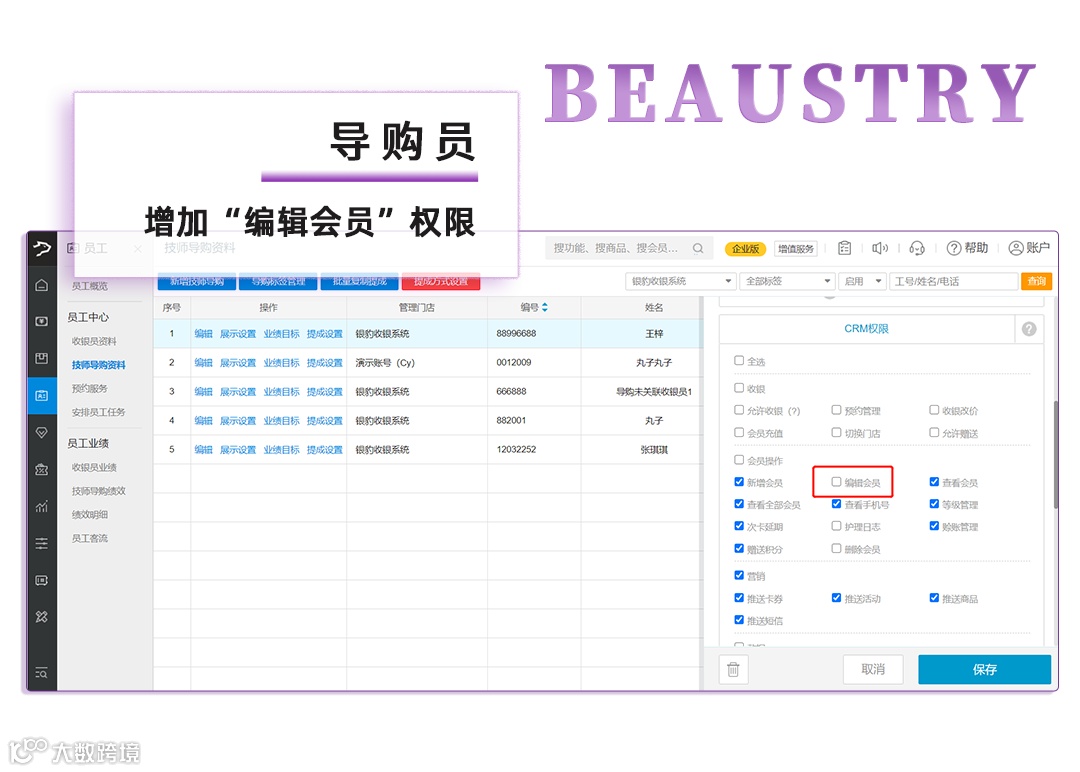Open 账户 account menu

[x=1029, y=248]
